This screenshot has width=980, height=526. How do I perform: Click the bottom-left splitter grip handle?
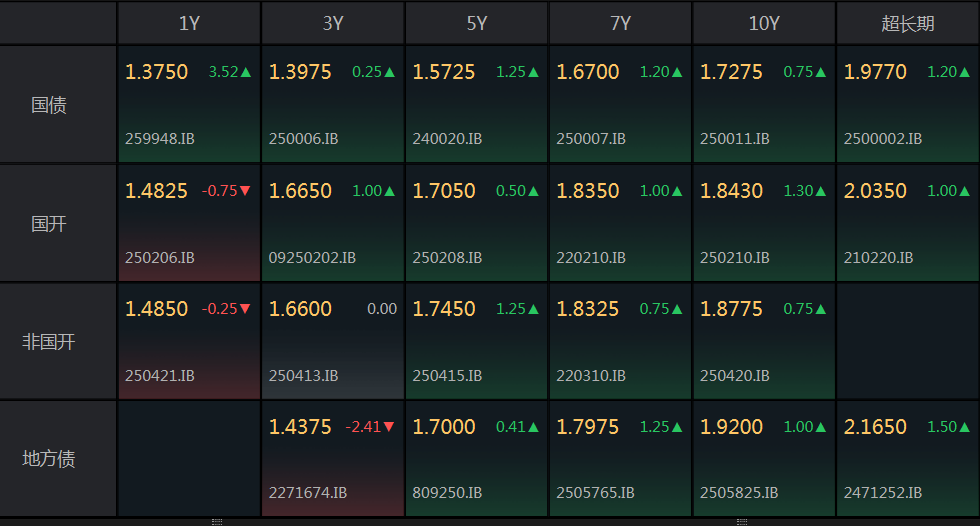click(217, 522)
